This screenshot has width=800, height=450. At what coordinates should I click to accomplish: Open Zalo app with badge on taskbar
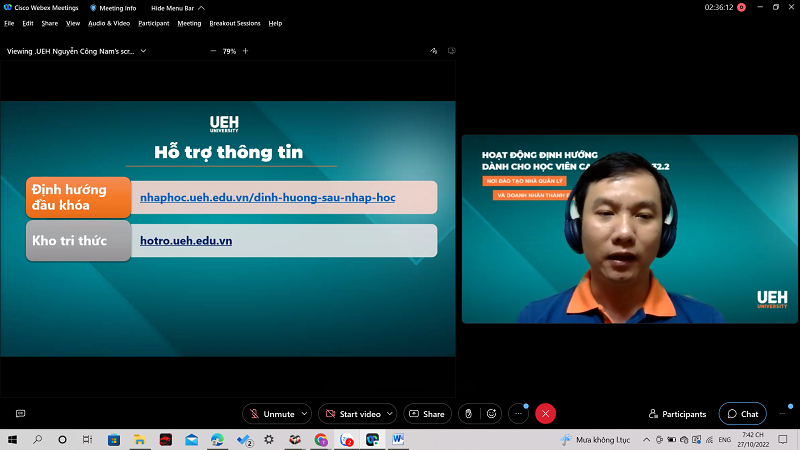346,439
